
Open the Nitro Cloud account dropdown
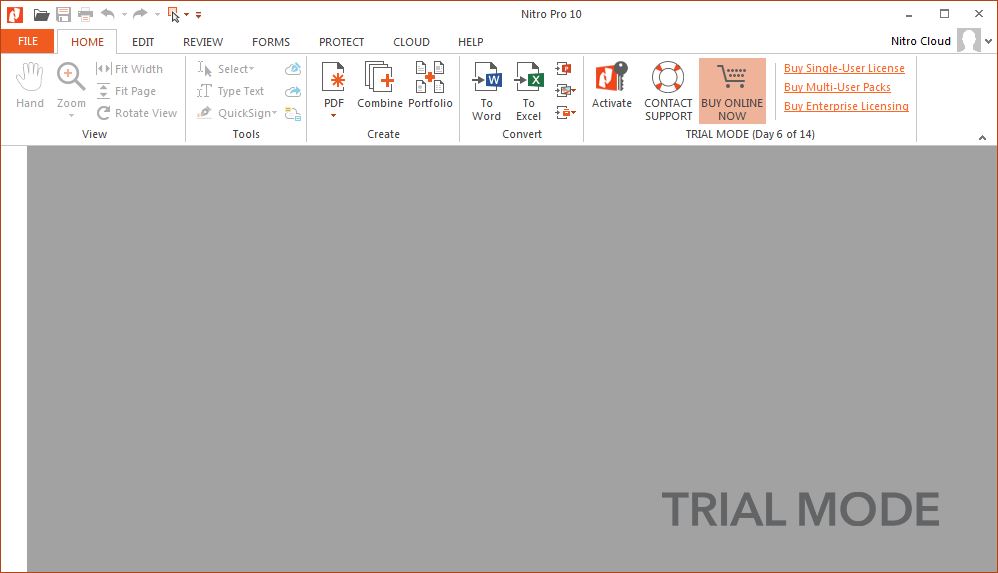point(988,41)
